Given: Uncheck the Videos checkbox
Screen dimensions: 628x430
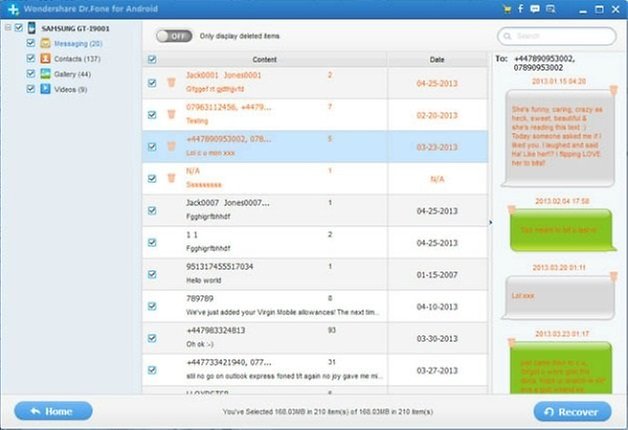Looking at the screenshot, I should [30, 88].
